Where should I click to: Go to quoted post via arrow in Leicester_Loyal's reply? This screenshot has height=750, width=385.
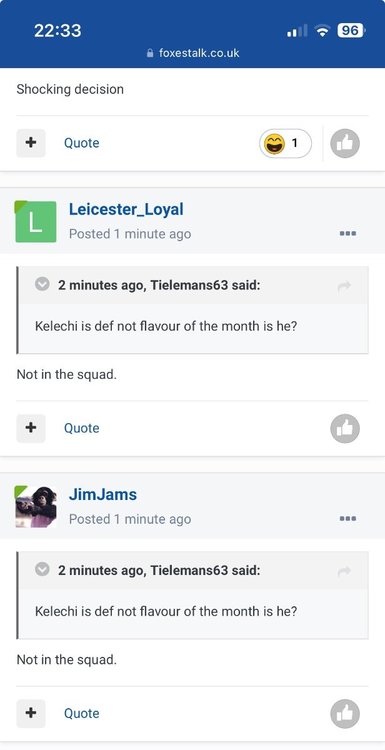coord(344,286)
